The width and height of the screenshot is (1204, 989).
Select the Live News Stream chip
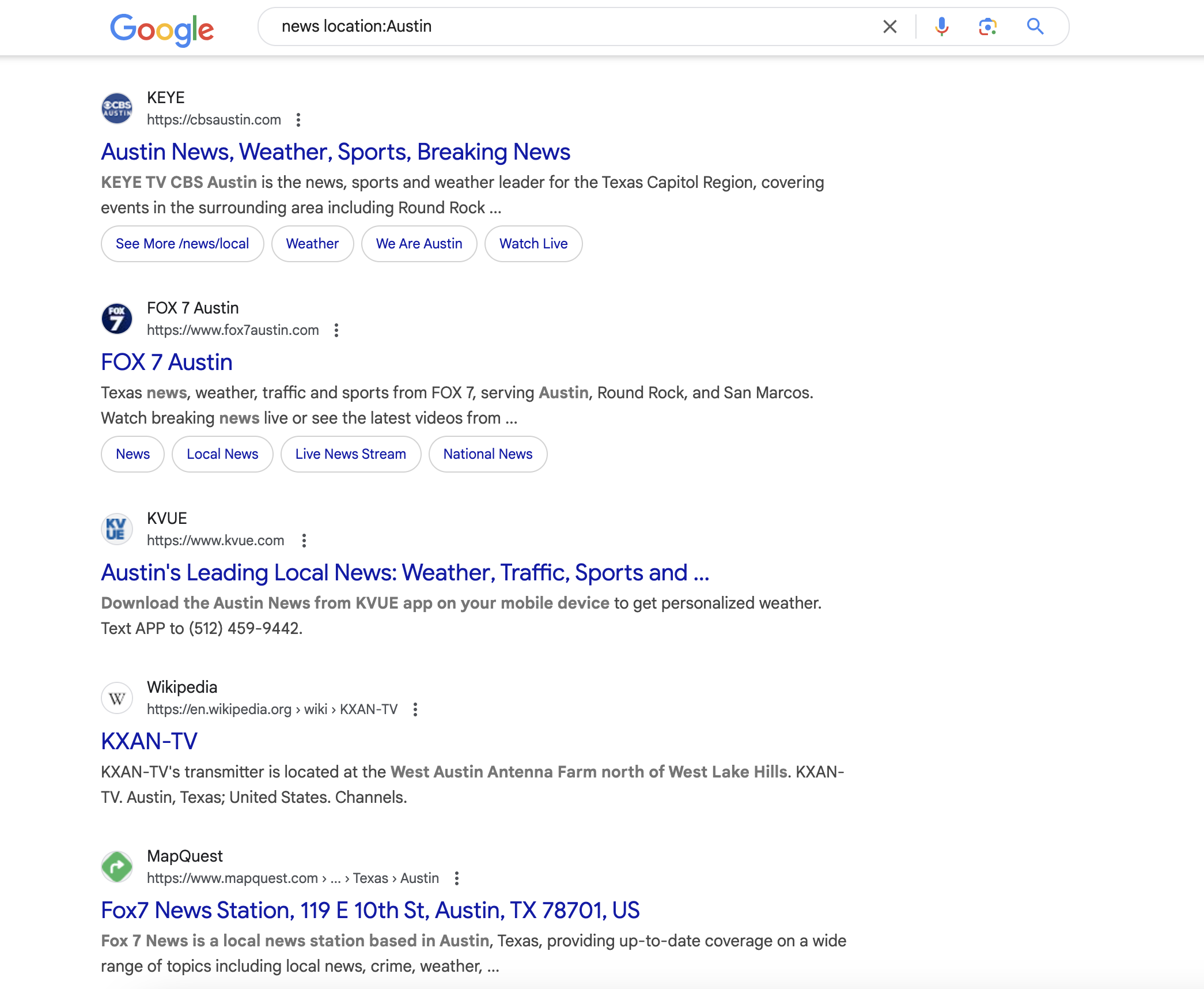(x=351, y=454)
